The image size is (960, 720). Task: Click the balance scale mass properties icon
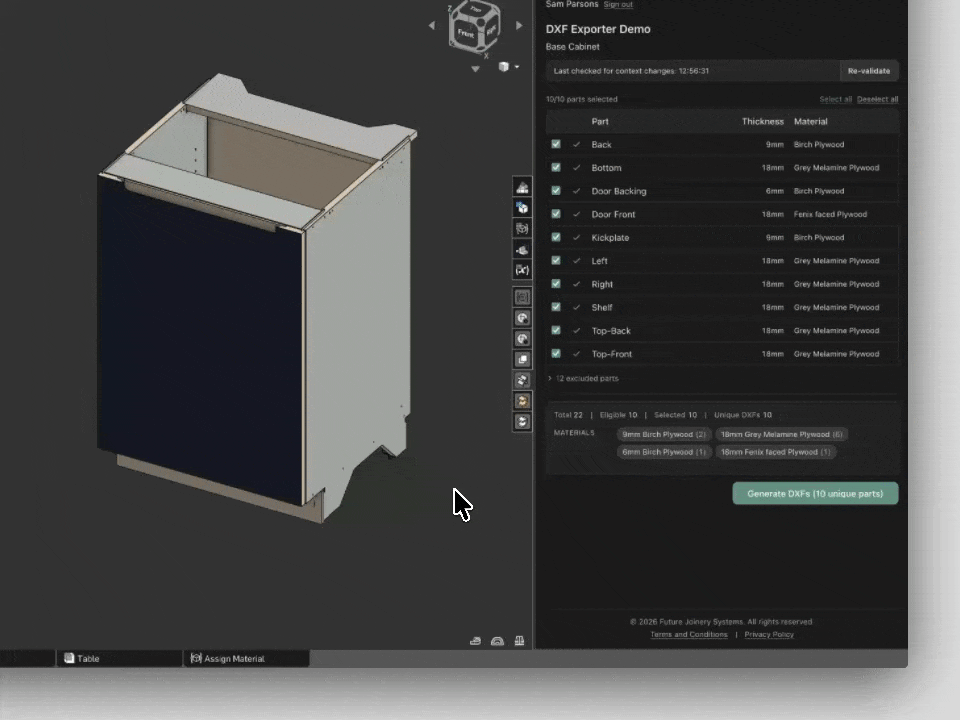pos(519,641)
